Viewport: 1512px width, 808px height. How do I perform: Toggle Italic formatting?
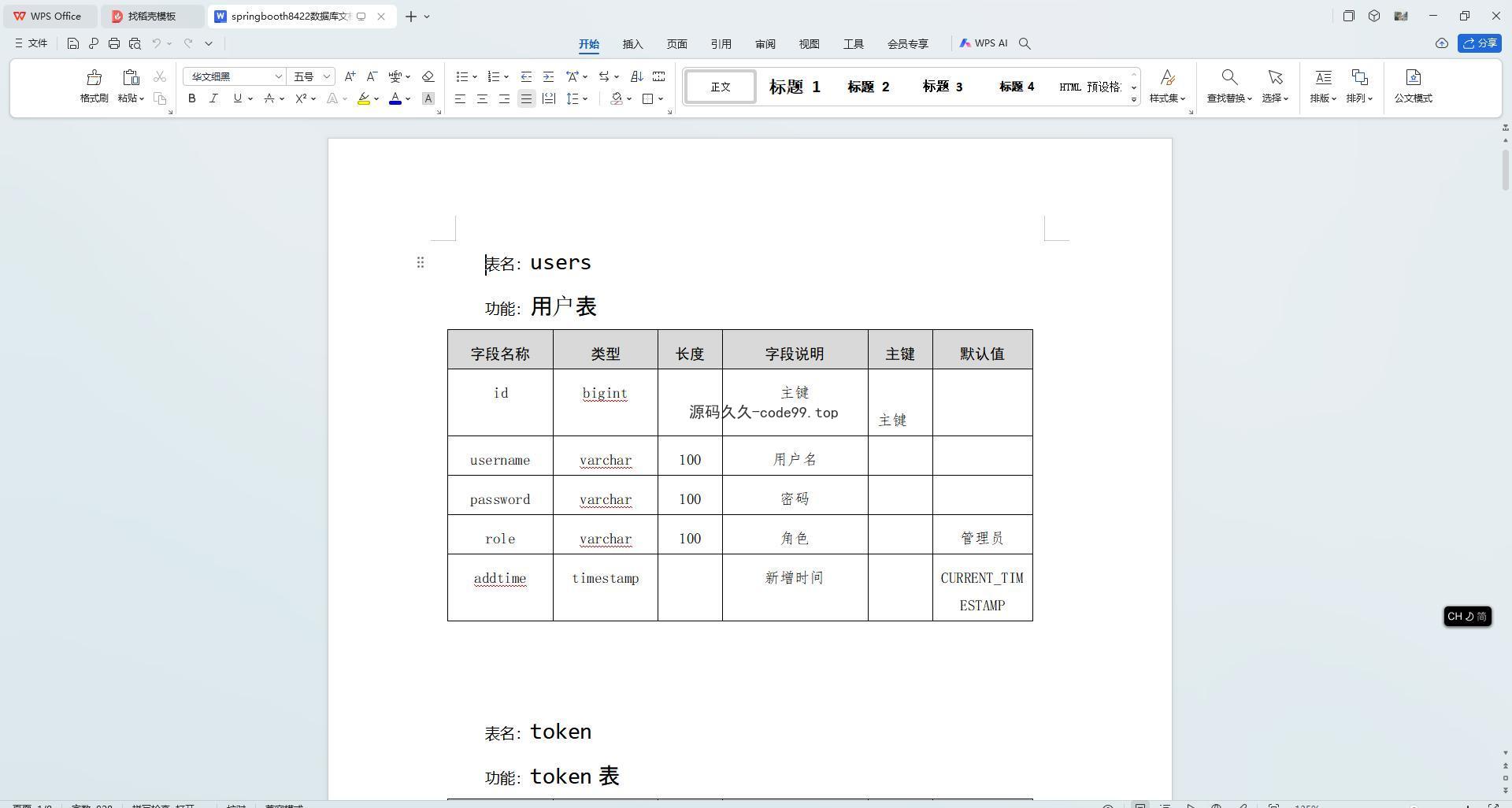(x=213, y=98)
